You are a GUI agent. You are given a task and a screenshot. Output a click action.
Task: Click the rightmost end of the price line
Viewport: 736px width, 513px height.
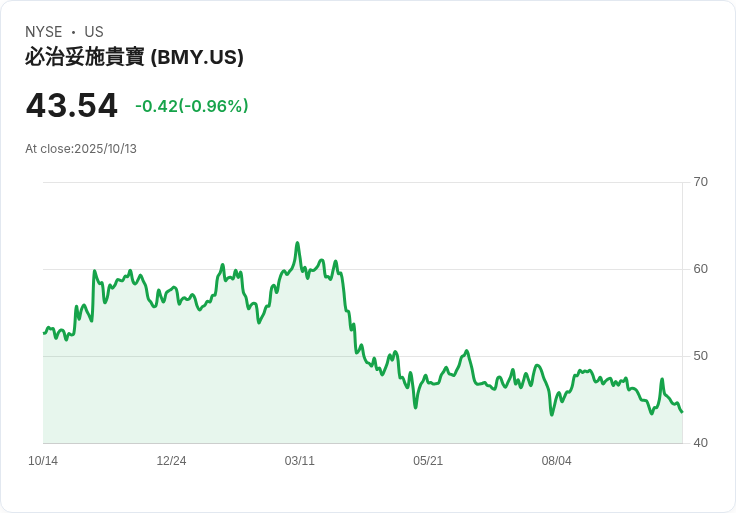pos(681,412)
